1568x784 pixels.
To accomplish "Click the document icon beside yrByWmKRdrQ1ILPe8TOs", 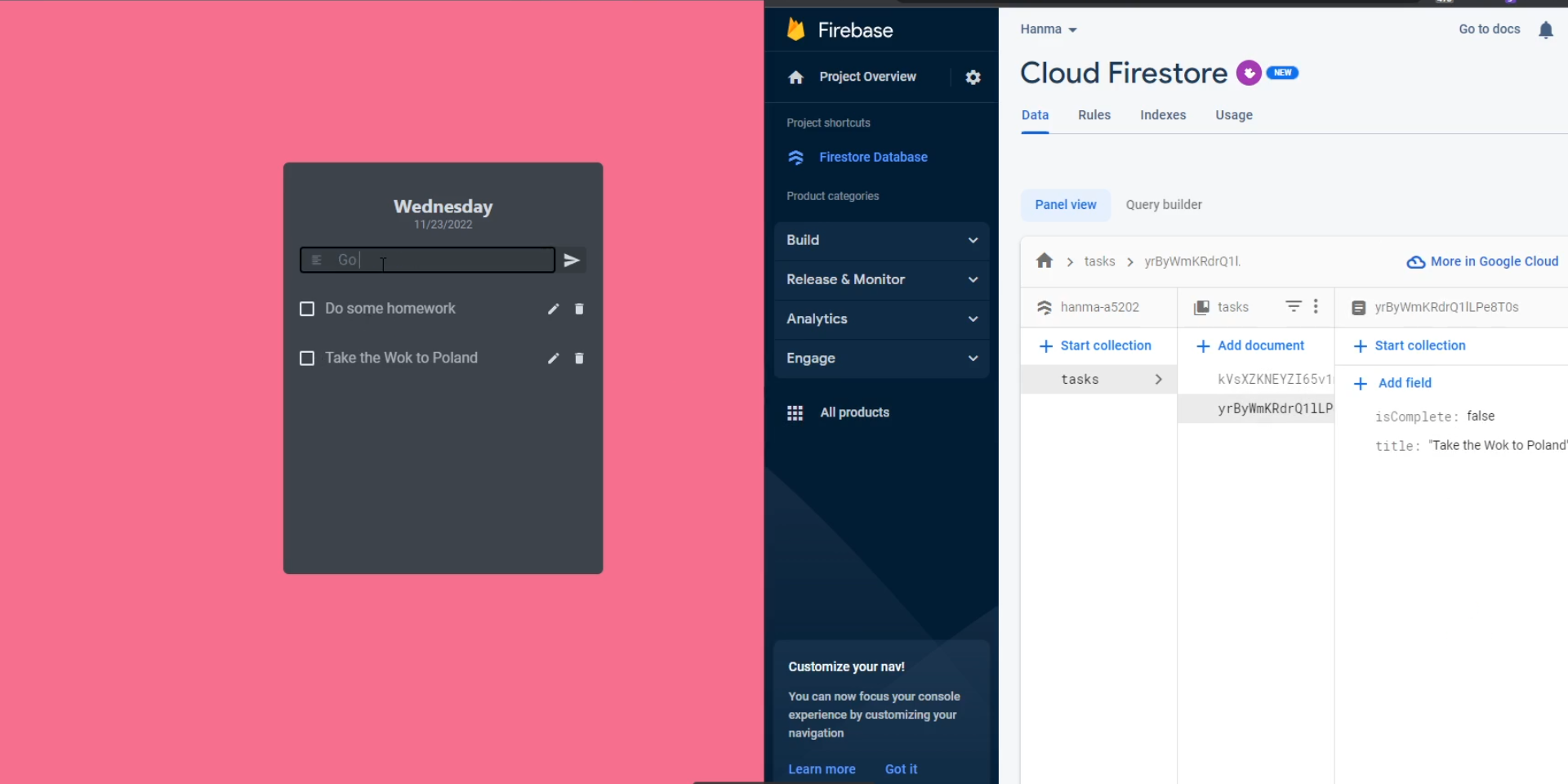I will point(1358,307).
